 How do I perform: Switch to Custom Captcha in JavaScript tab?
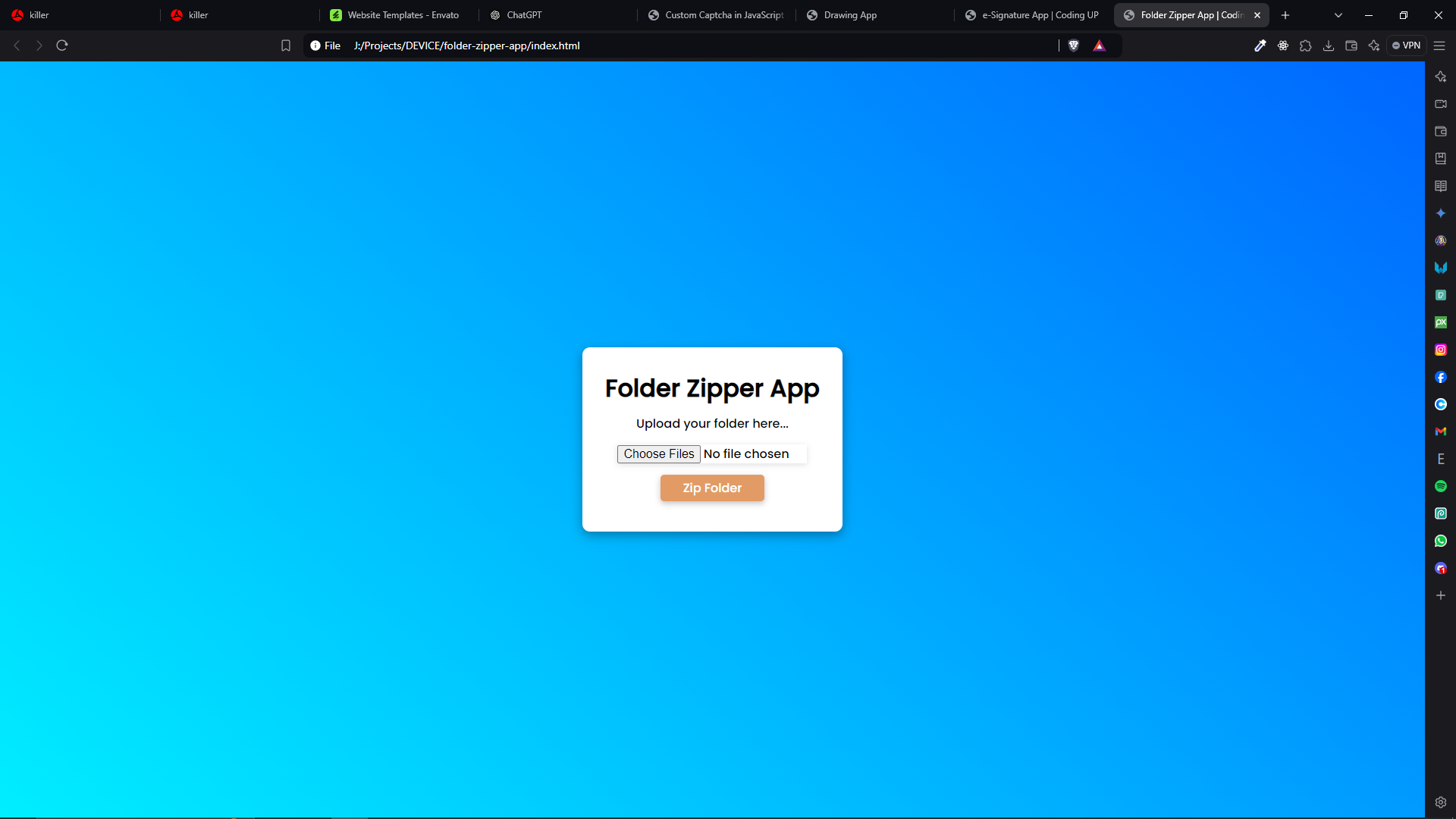717,15
